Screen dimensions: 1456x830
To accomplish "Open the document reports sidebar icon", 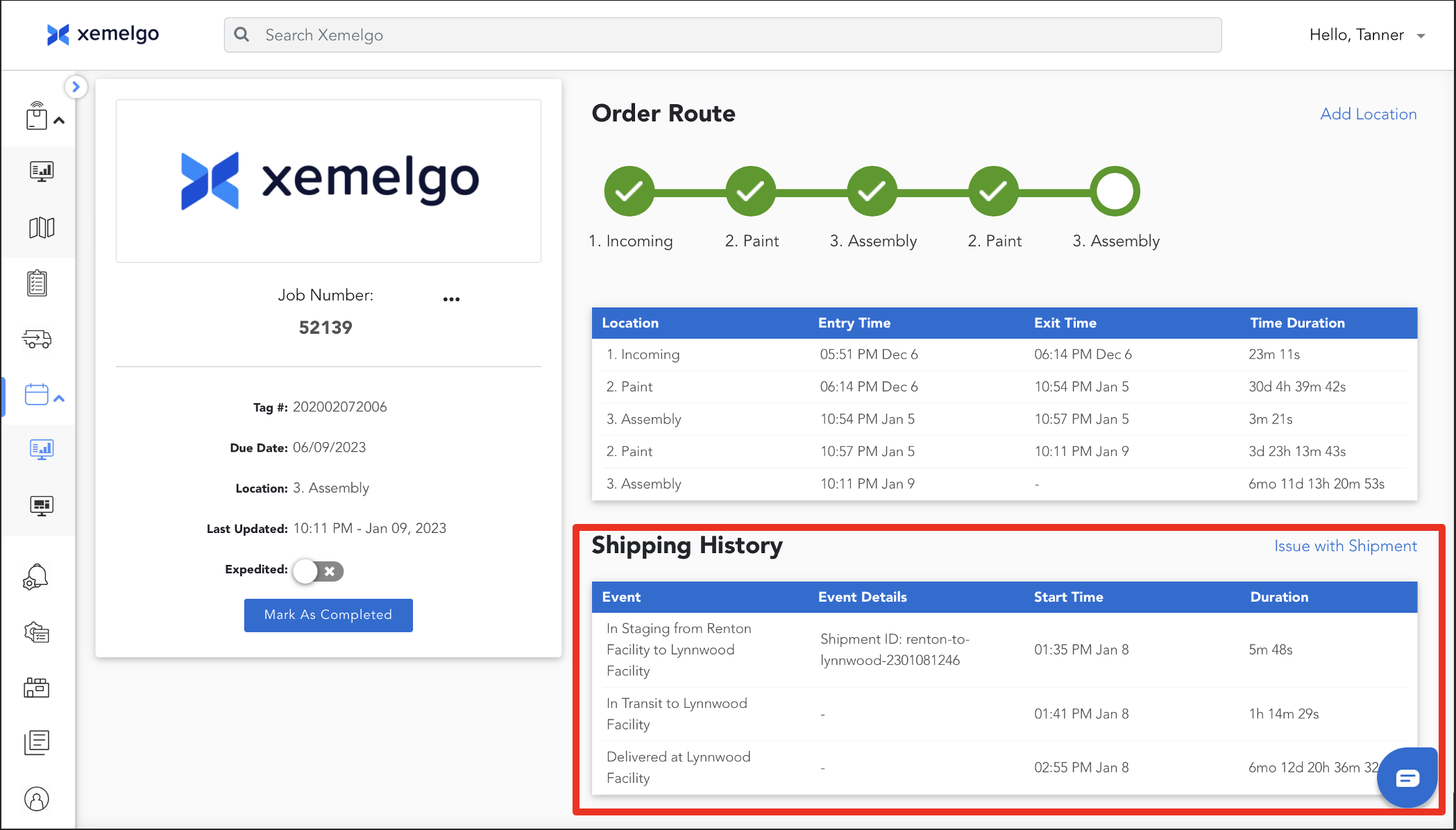I will [x=37, y=743].
